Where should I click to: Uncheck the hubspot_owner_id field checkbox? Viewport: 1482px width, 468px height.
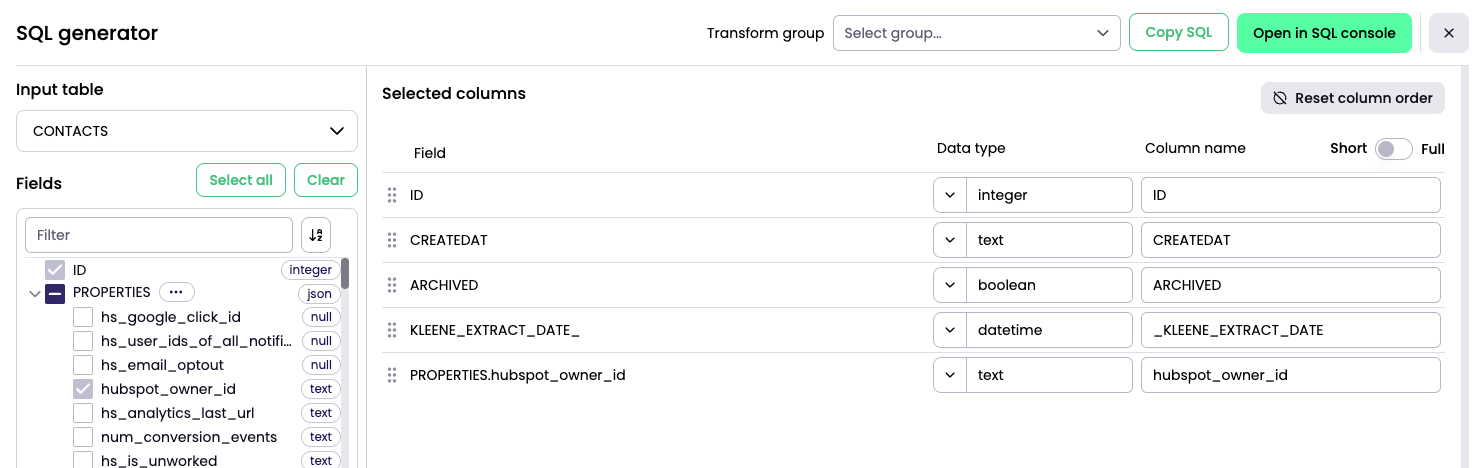coord(83,389)
